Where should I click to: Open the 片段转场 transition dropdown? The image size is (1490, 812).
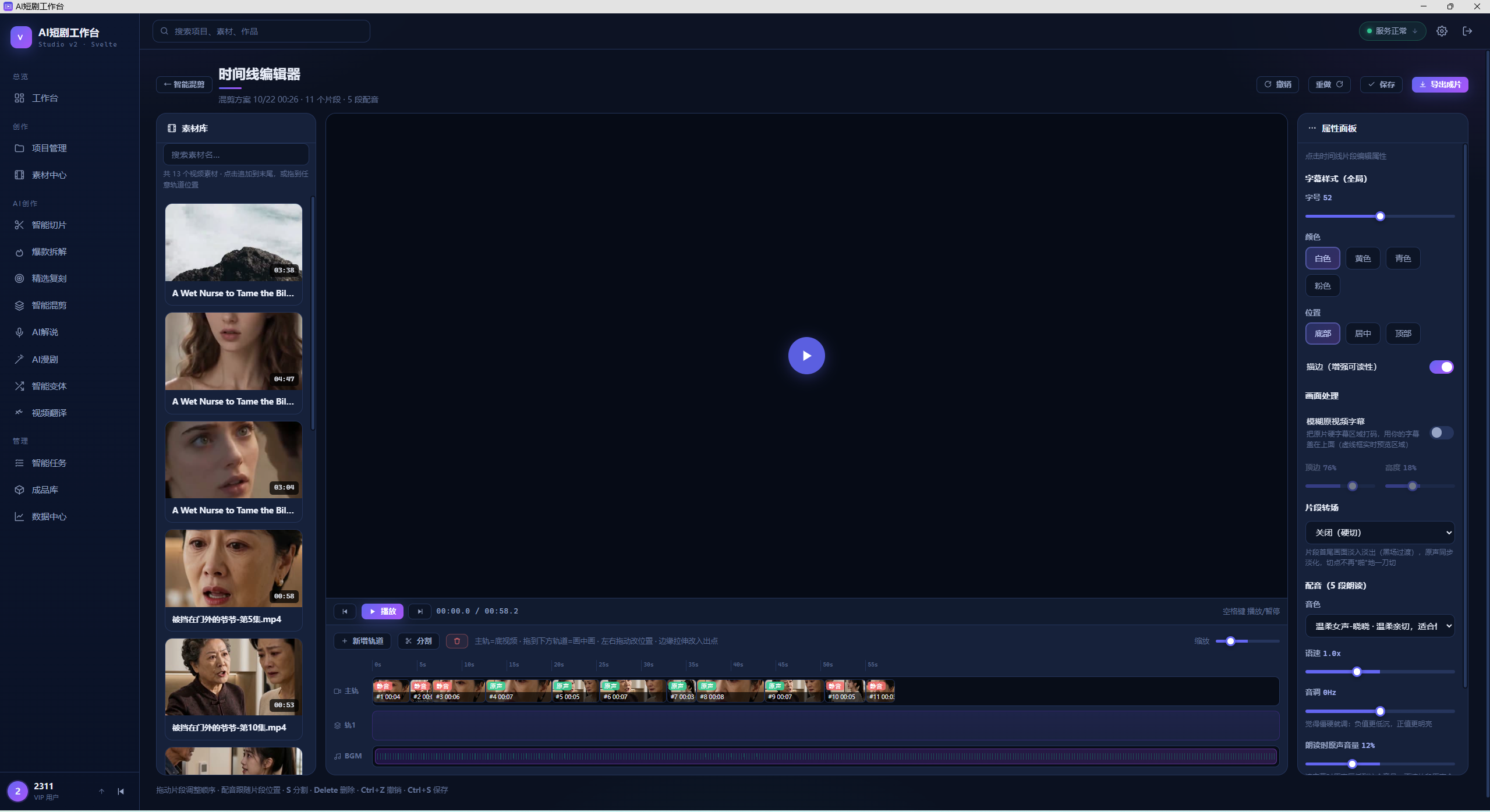tap(1379, 533)
